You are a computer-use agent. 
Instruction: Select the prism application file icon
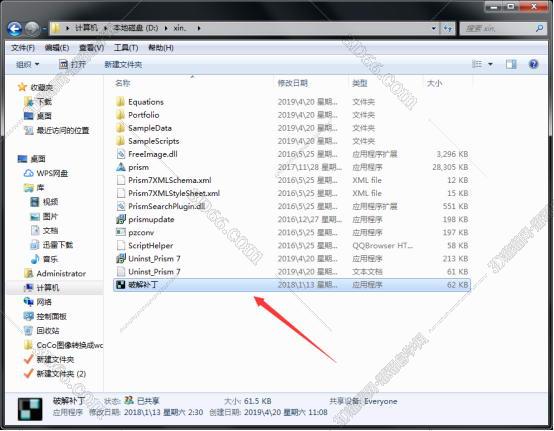coord(121,167)
